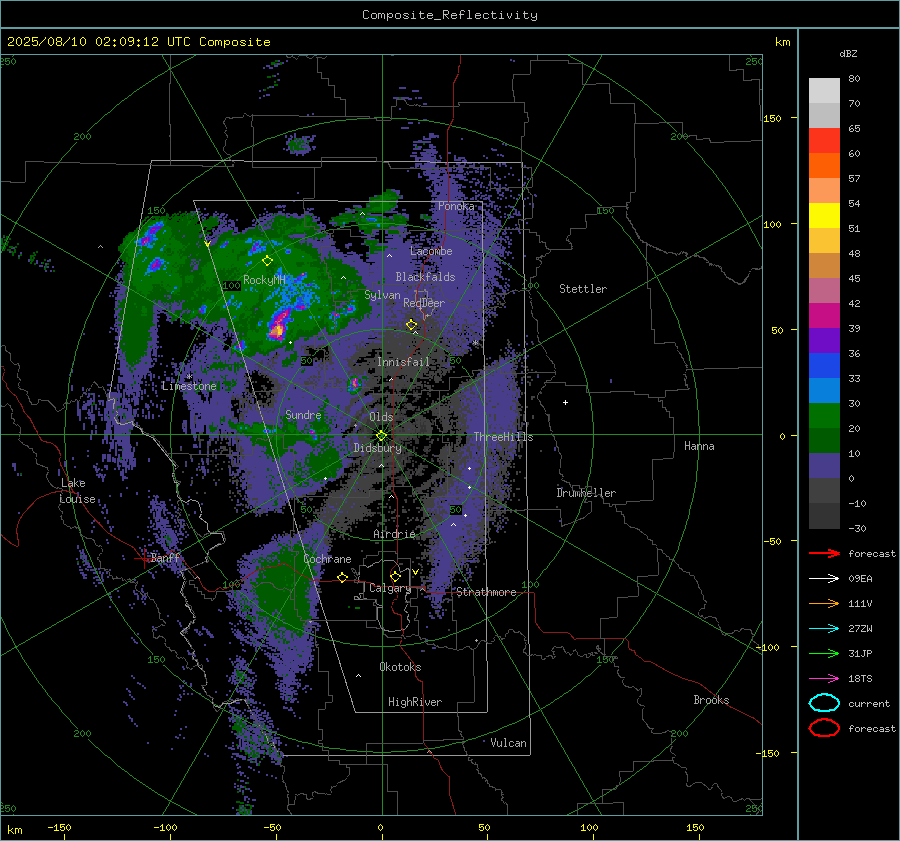Click the yellow diamond marker above RockyMH
The image size is (900, 841).
tap(267, 261)
